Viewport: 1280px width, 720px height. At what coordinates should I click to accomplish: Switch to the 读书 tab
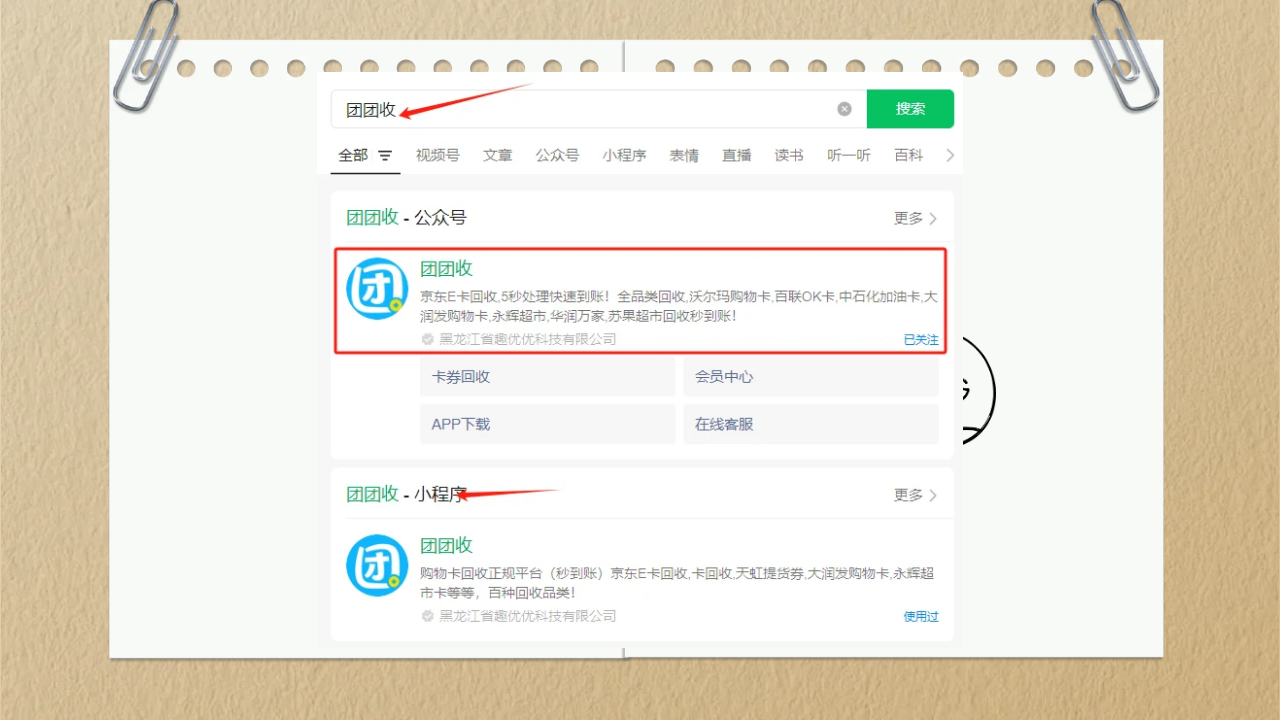789,155
